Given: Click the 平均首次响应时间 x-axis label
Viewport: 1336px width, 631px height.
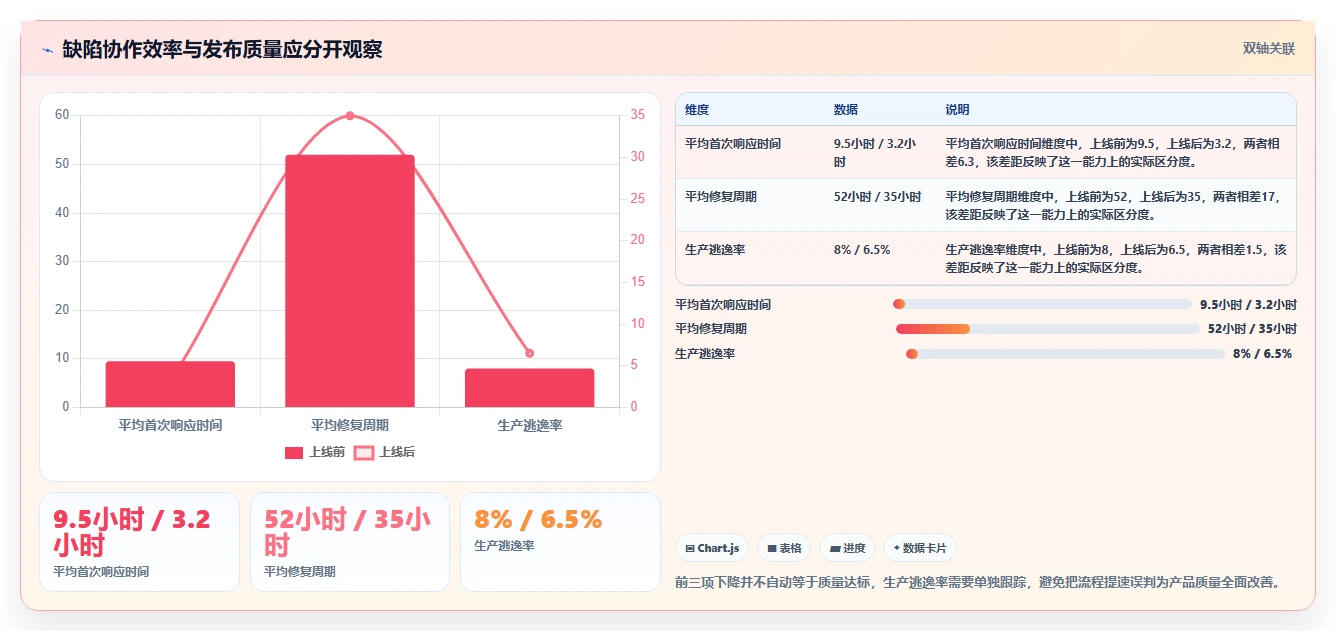Looking at the screenshot, I should pos(170,425).
